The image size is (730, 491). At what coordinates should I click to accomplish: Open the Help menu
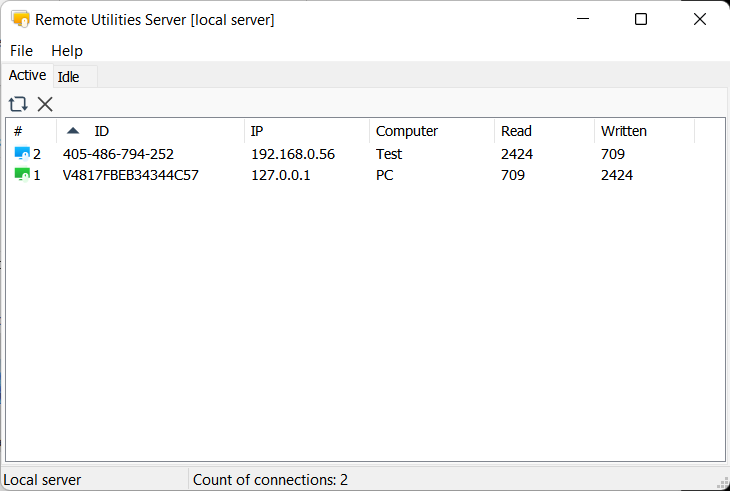coord(67,50)
